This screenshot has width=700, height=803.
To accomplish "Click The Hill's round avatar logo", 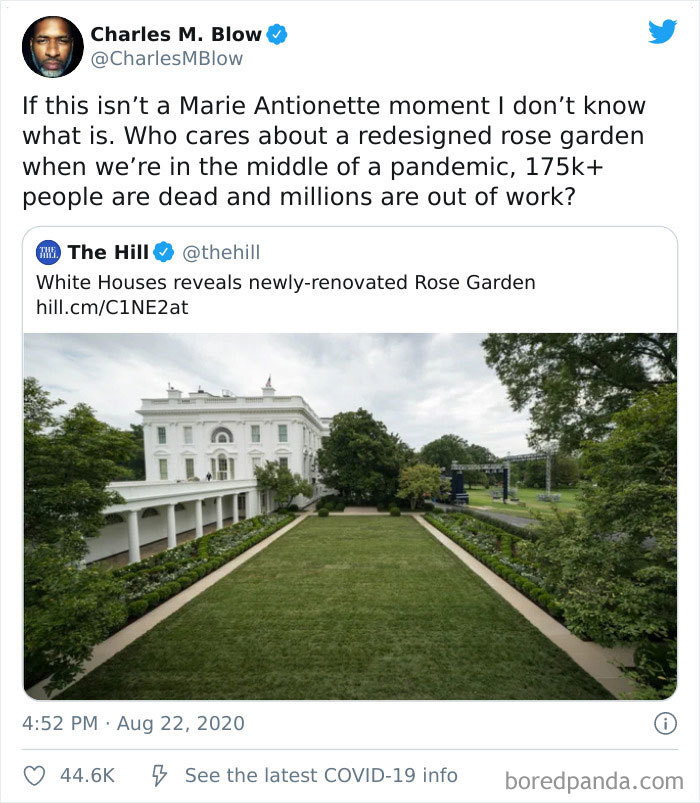I will click(48, 252).
